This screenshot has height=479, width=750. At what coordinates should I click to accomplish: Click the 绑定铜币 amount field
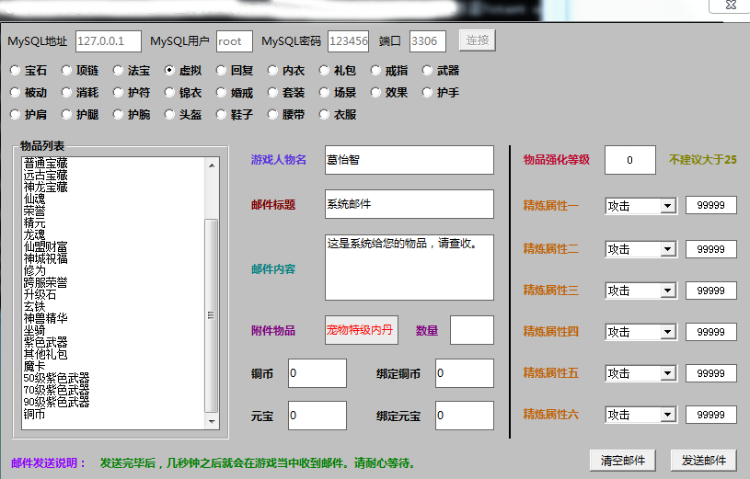(x=464, y=373)
